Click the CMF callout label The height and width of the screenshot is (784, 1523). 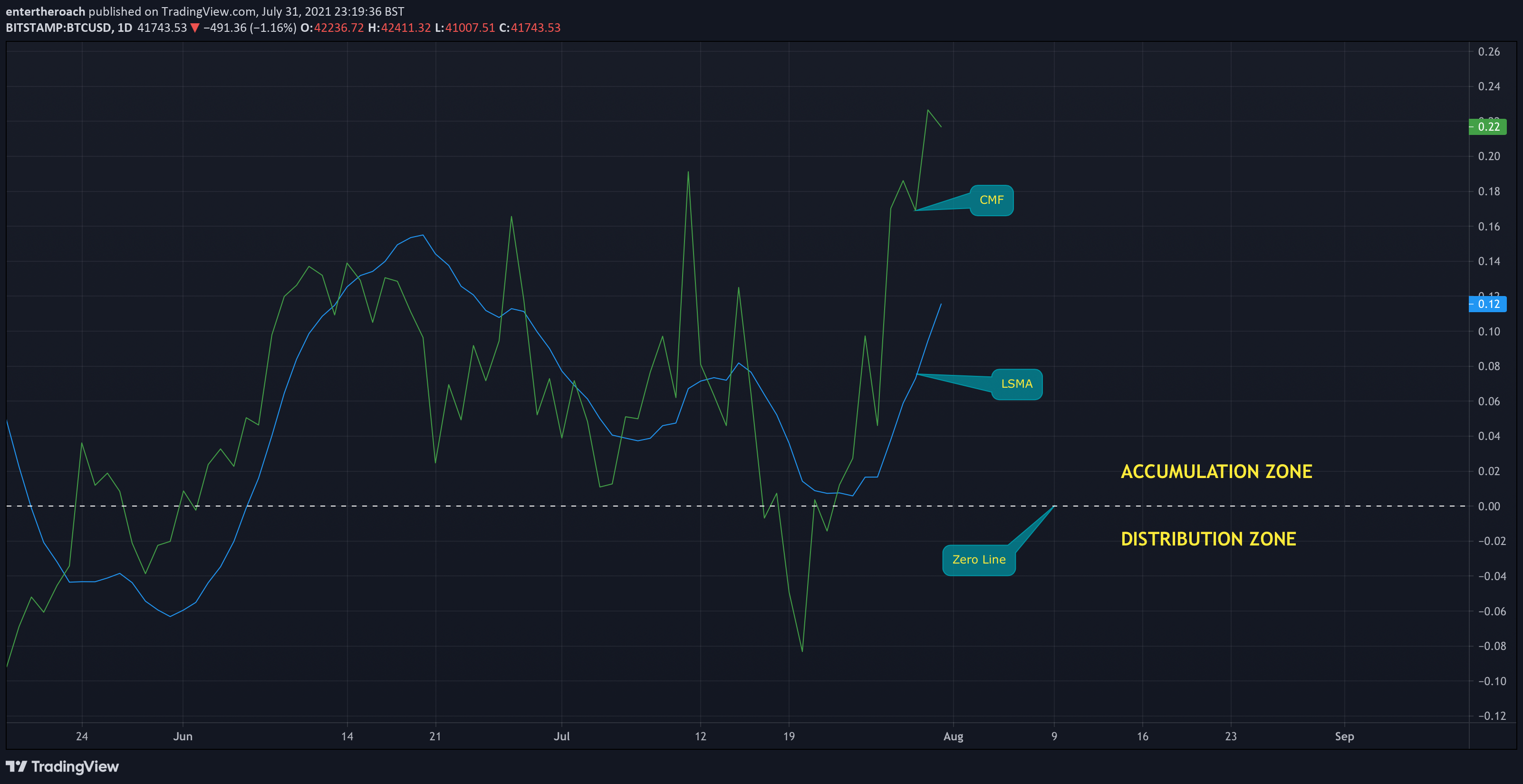[x=992, y=201]
